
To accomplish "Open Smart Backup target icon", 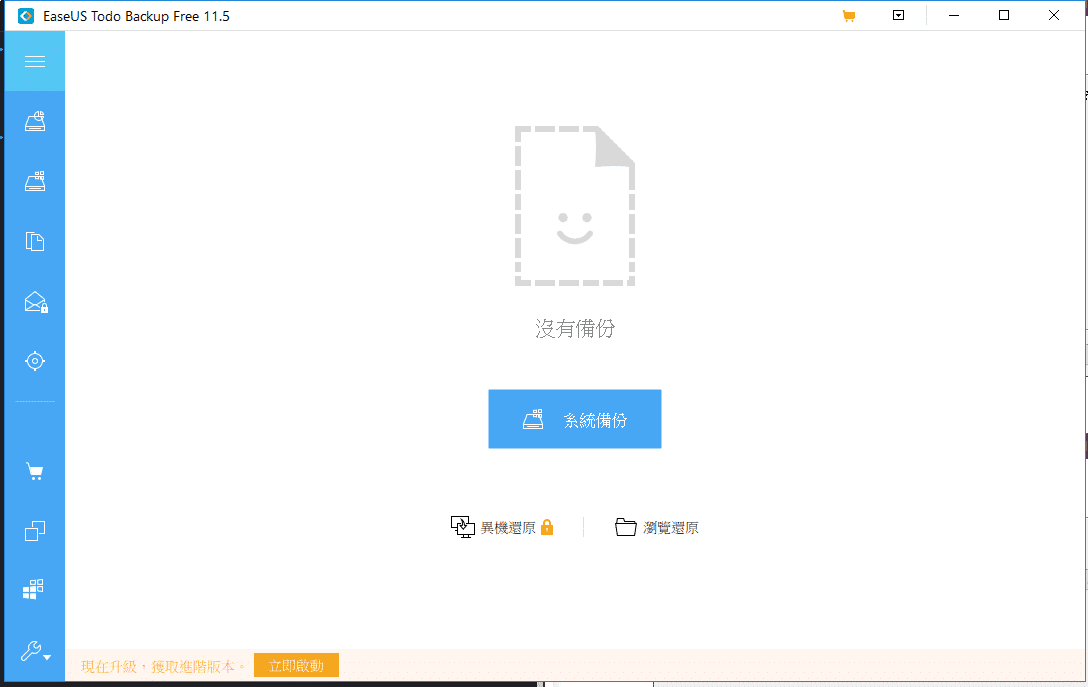I will (35, 361).
